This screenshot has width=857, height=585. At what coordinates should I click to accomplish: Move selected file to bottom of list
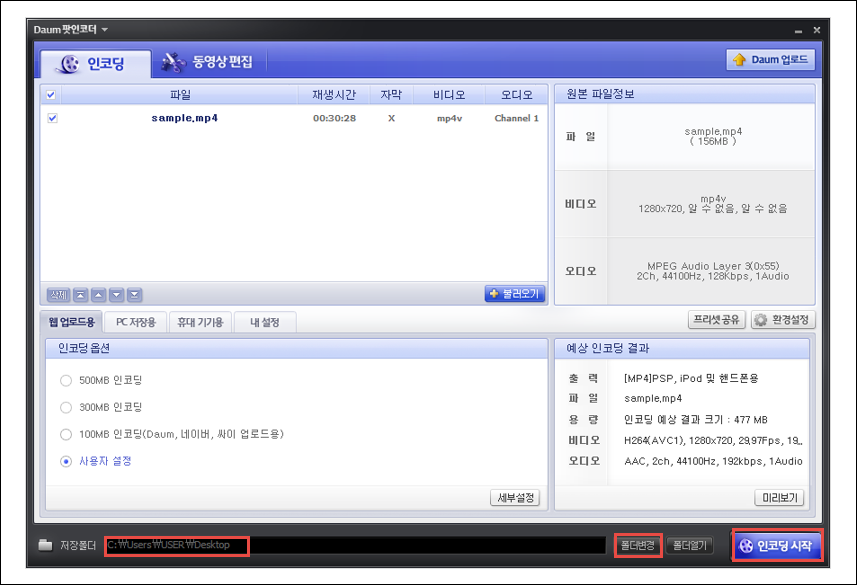coord(134,295)
